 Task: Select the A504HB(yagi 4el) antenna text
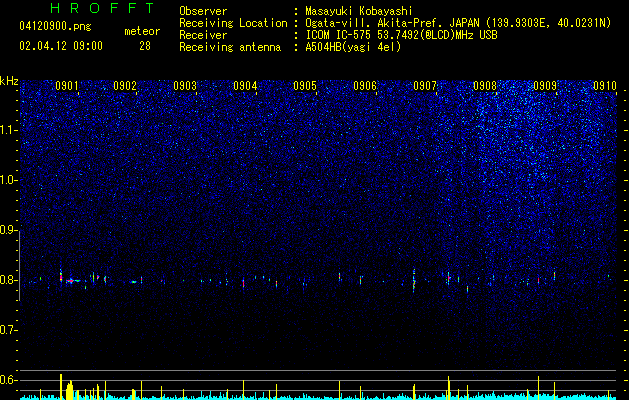(x=353, y=47)
